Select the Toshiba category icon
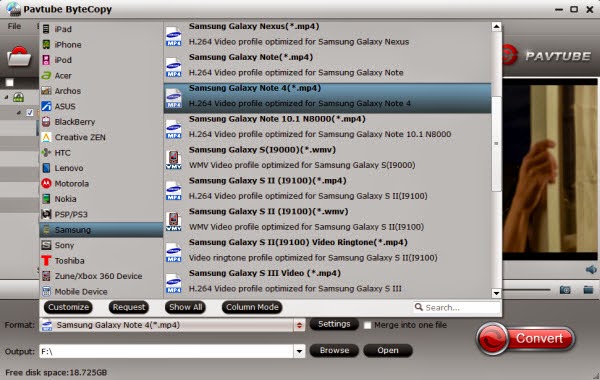Screen dimensions: 600x380 click(46, 261)
